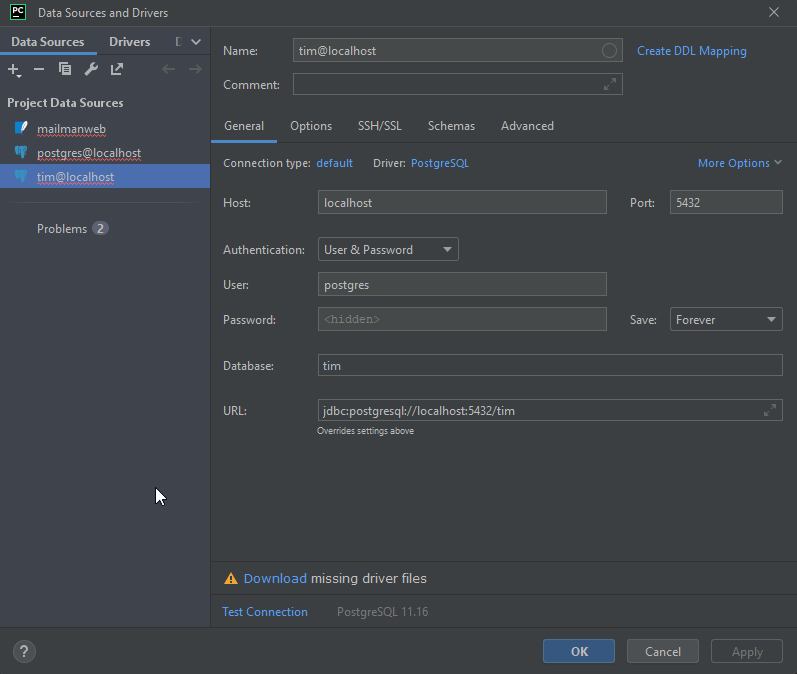Click the make global export icon

tap(117, 69)
